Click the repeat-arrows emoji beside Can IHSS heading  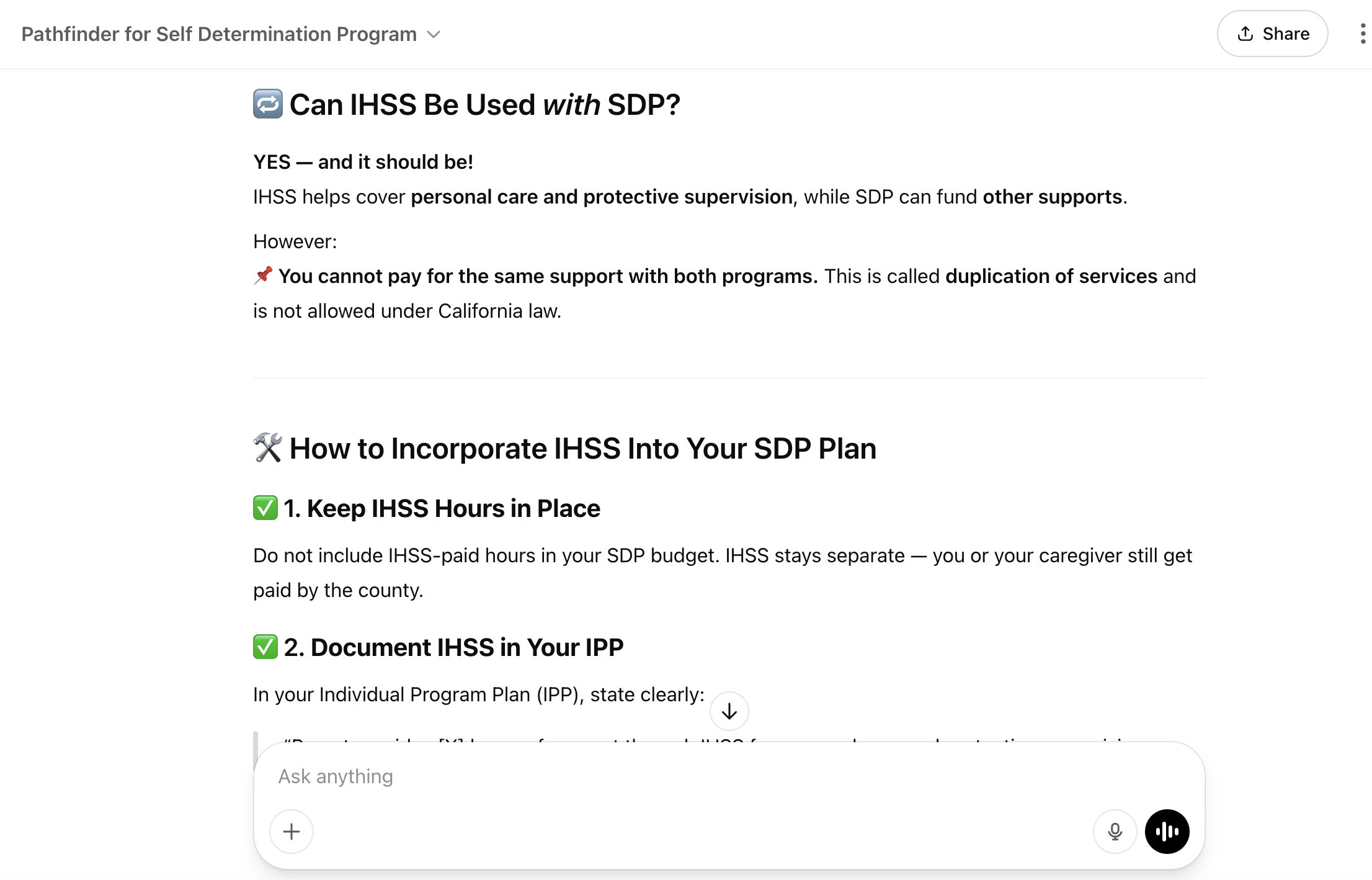tap(268, 104)
